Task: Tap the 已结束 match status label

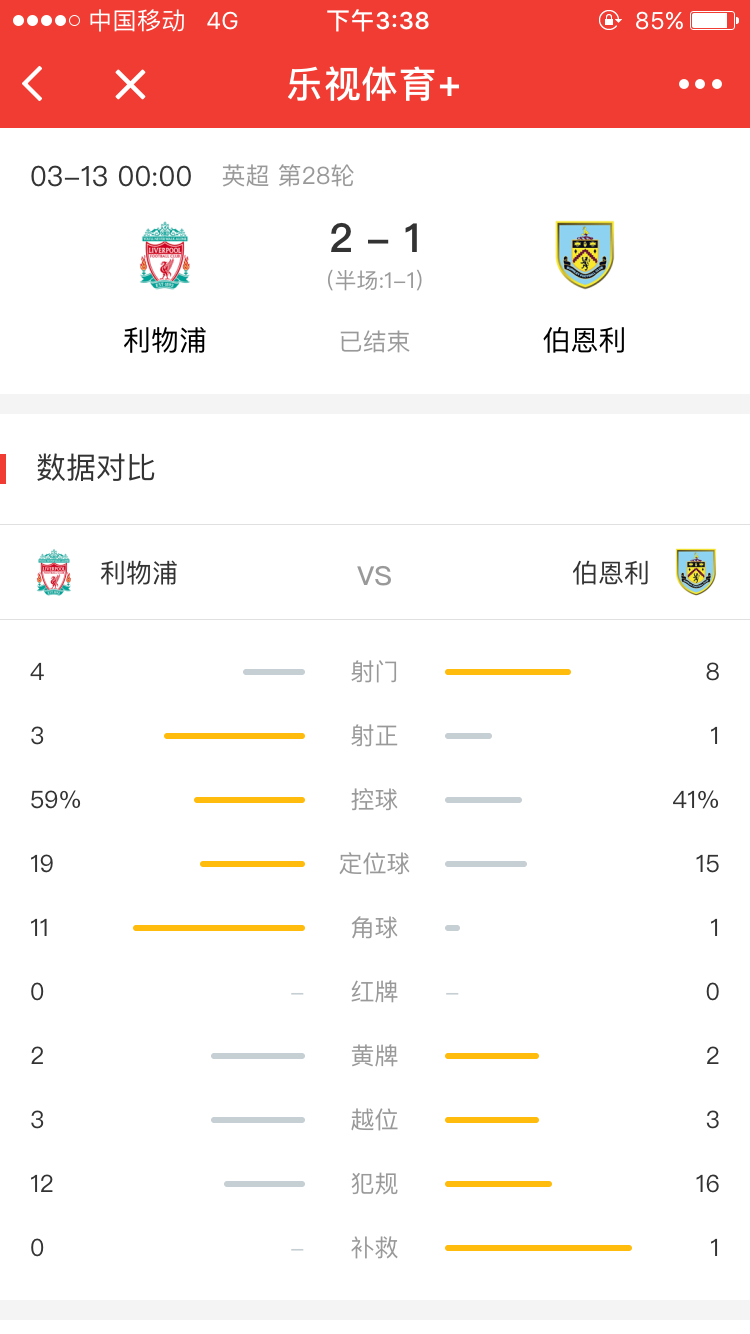Action: [375, 342]
